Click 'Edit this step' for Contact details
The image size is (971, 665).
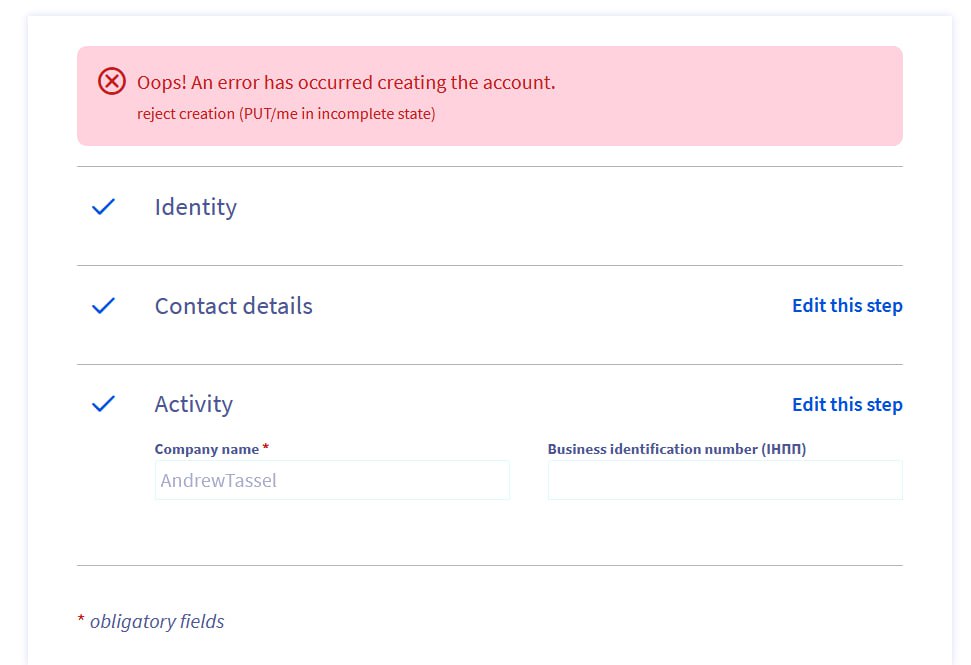tap(846, 306)
